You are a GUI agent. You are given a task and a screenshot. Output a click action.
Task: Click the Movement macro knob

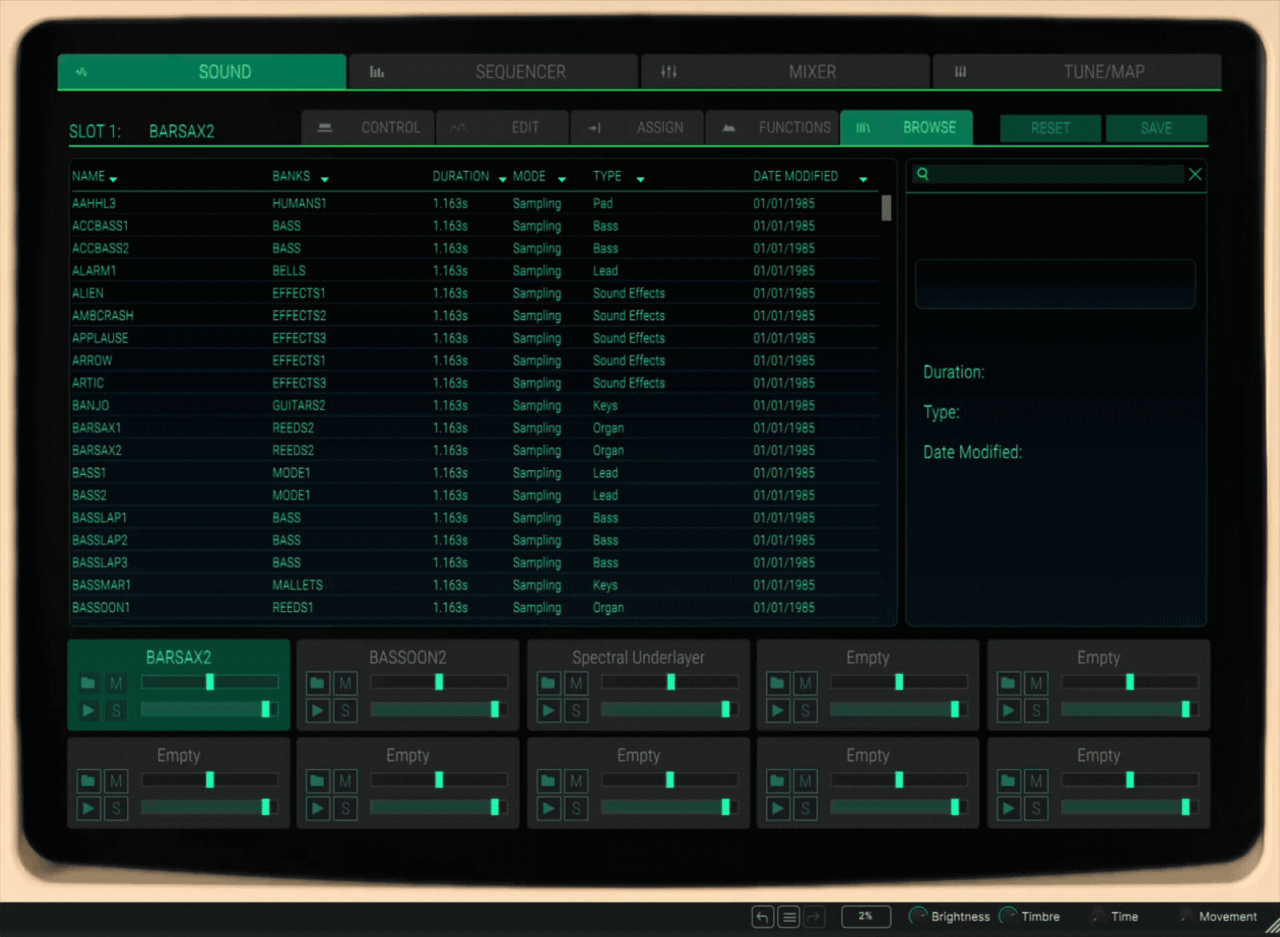click(x=1186, y=916)
